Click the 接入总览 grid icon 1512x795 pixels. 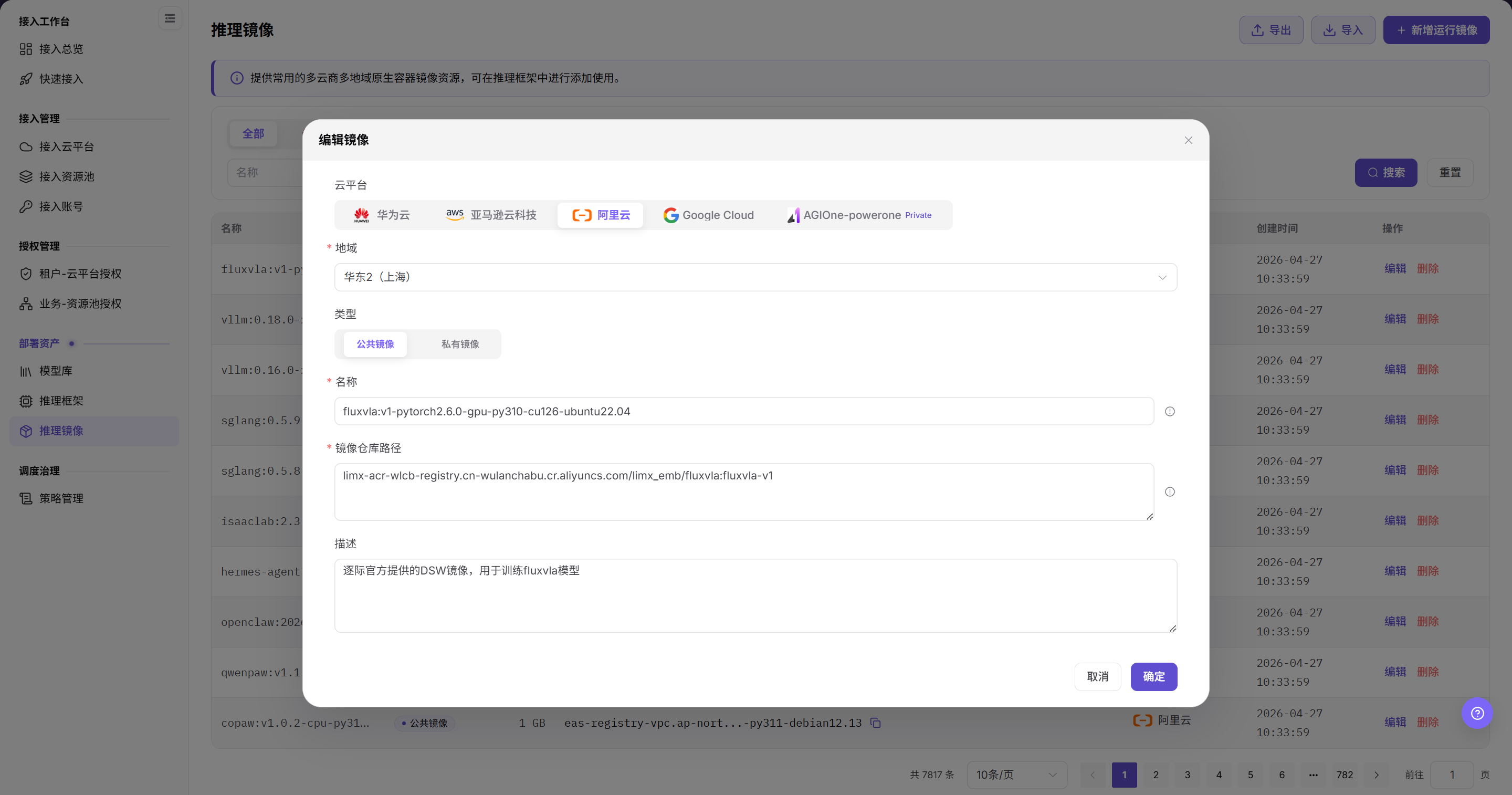[x=26, y=49]
